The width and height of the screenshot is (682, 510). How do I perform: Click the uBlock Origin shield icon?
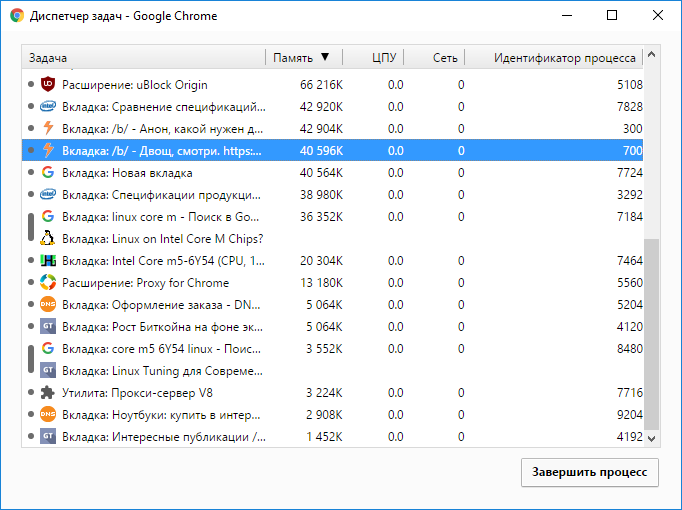click(x=48, y=84)
